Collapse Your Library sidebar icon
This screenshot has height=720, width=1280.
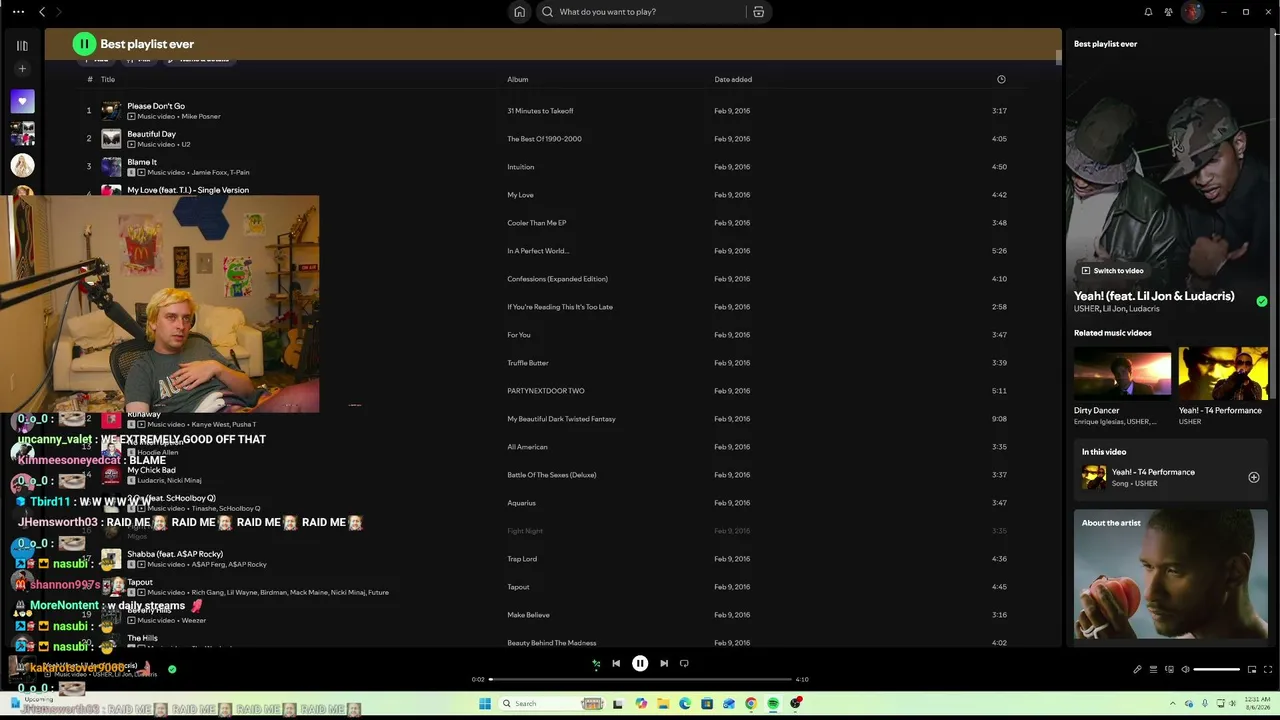[22, 45]
